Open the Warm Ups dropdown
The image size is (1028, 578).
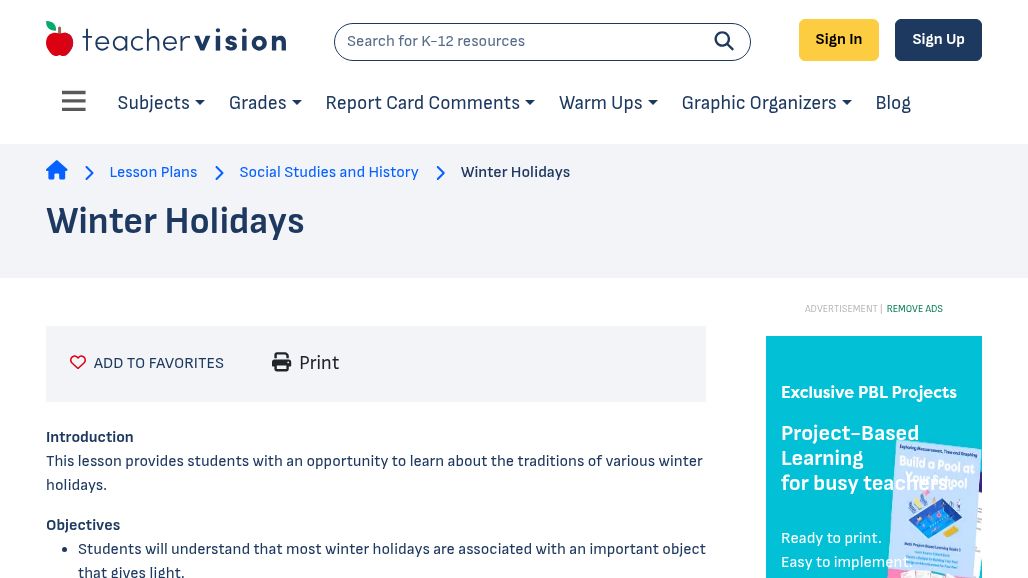click(608, 103)
